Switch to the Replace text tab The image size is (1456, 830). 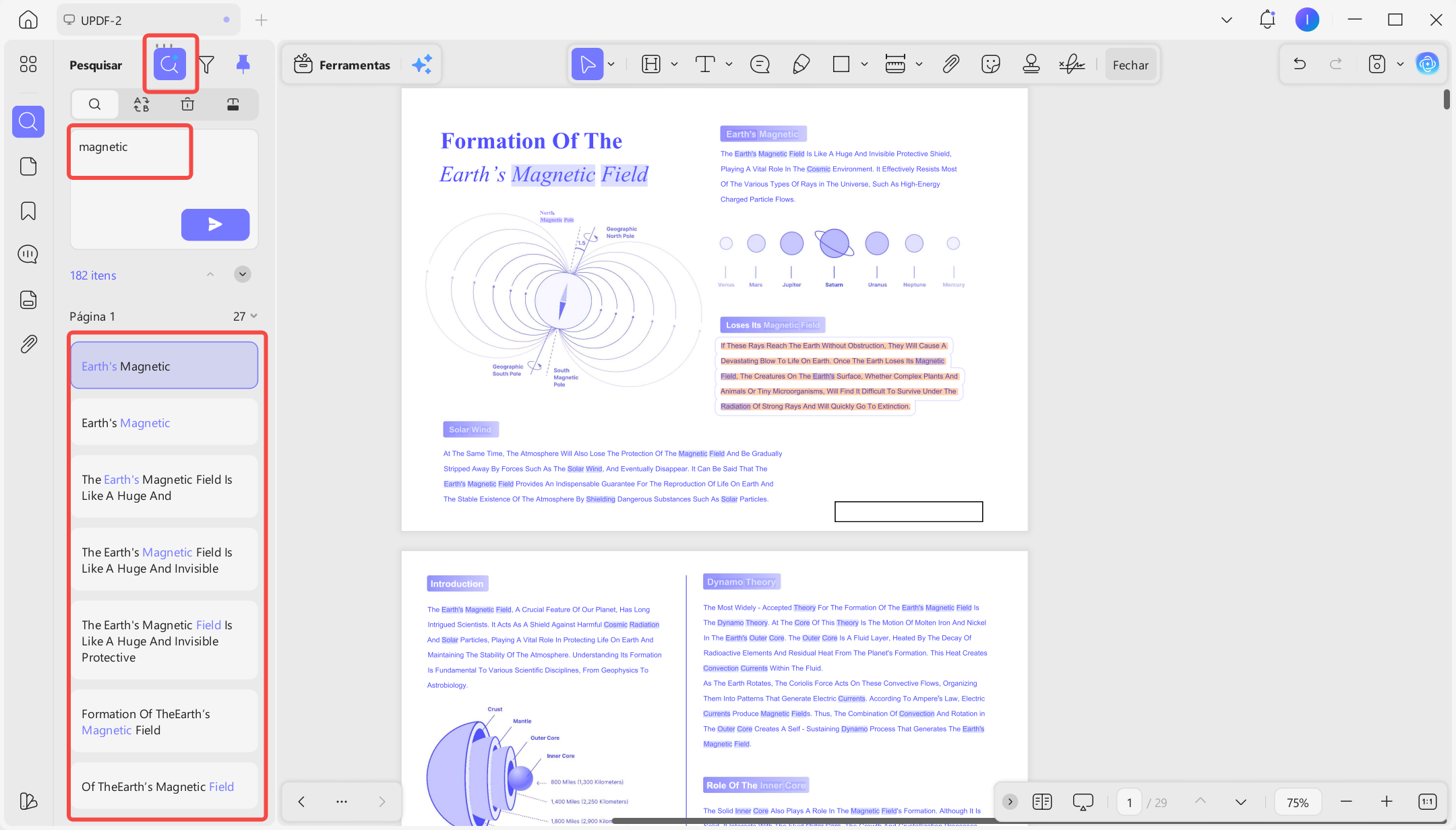142,104
